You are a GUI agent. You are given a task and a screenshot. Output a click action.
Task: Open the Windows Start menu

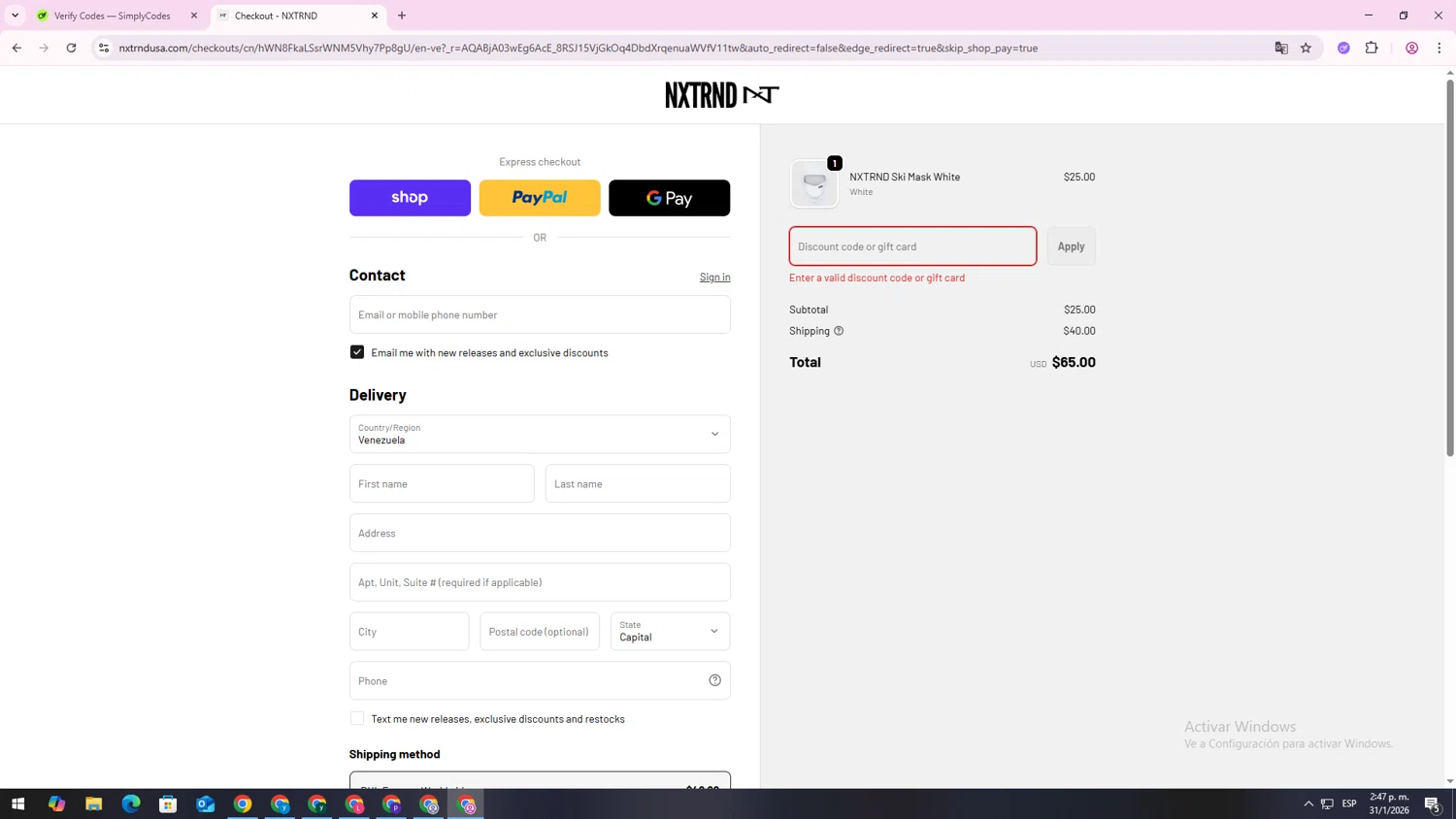click(17, 803)
